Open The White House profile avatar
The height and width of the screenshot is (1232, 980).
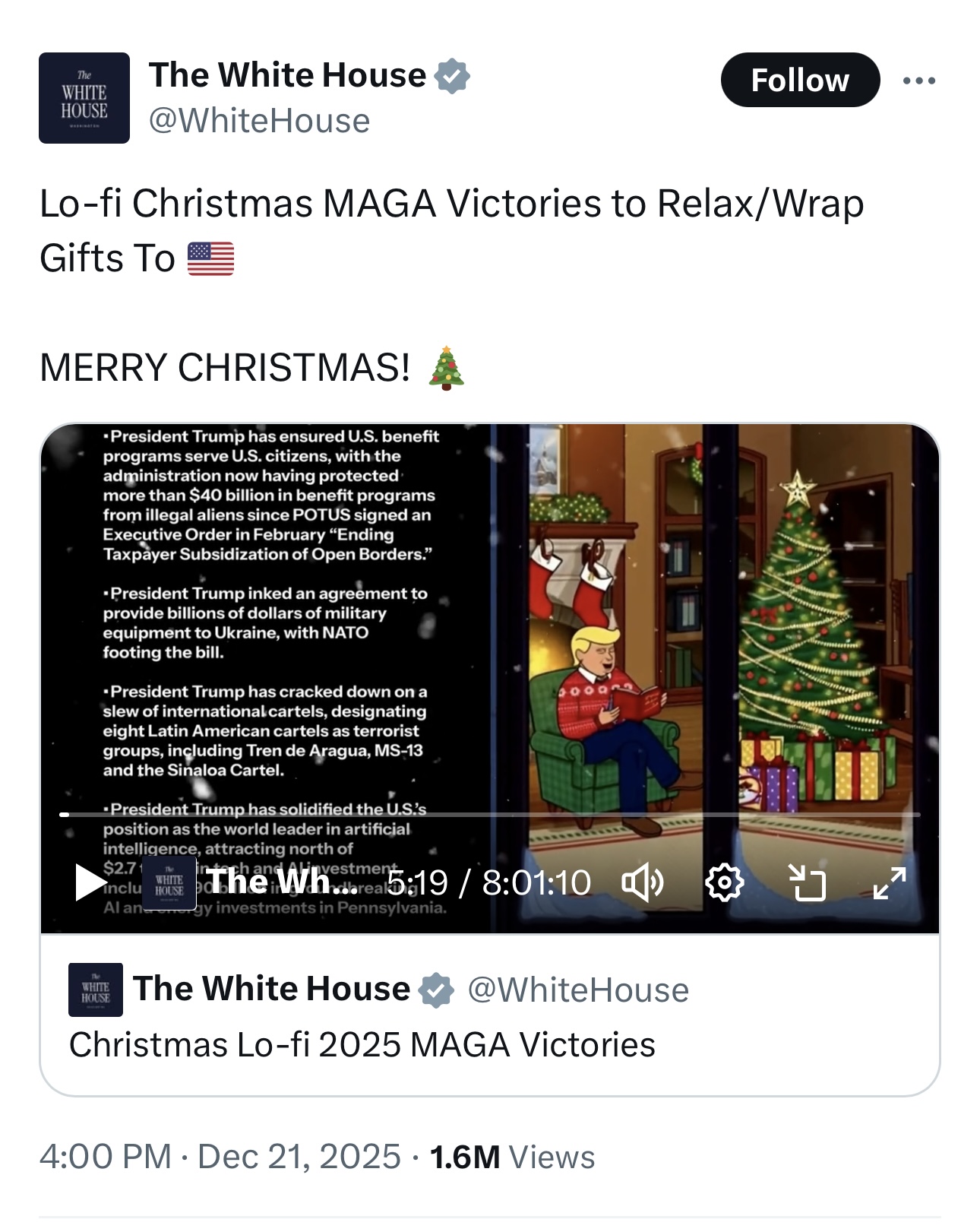(84, 98)
